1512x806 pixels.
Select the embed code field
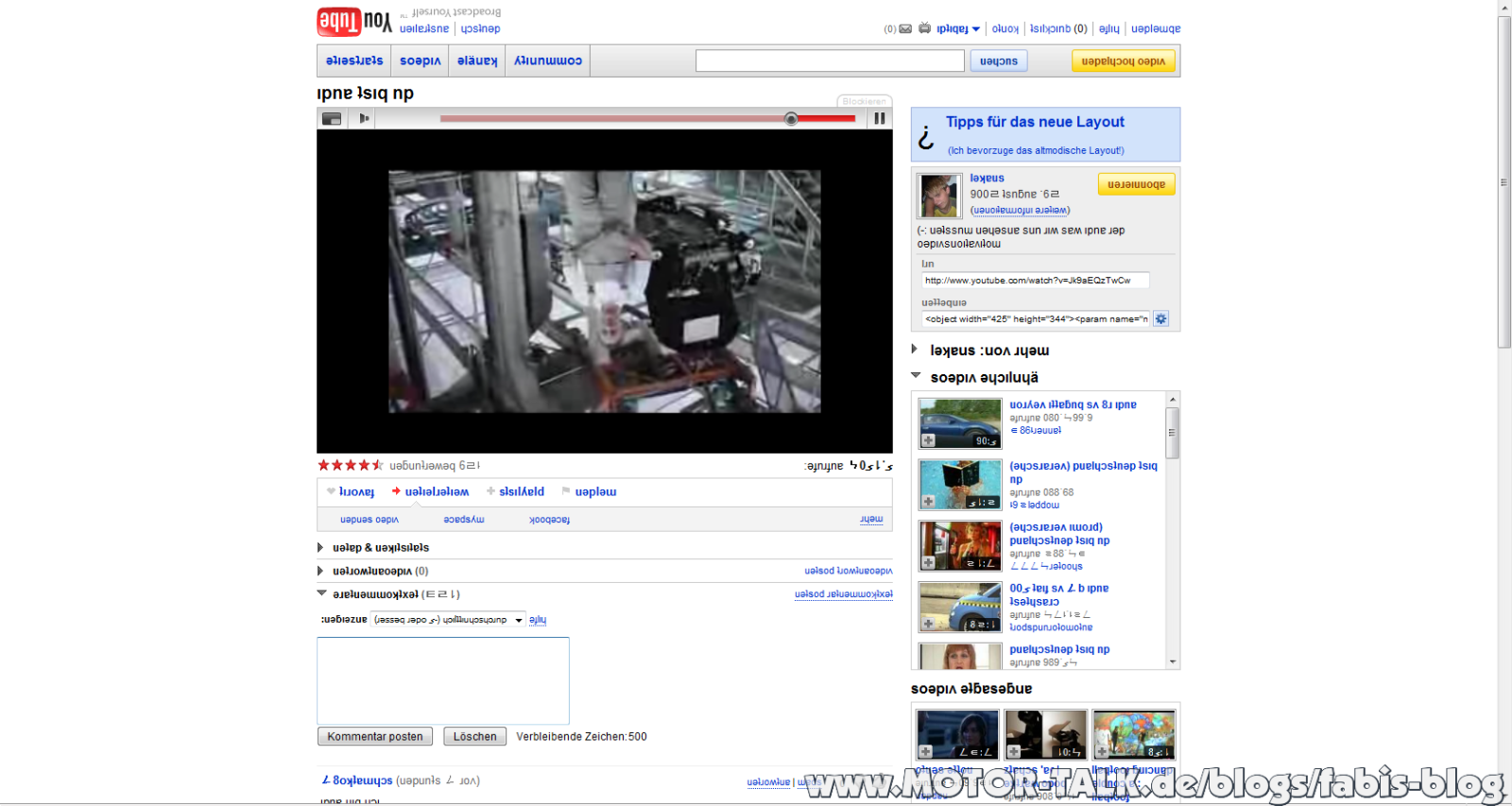1036,318
